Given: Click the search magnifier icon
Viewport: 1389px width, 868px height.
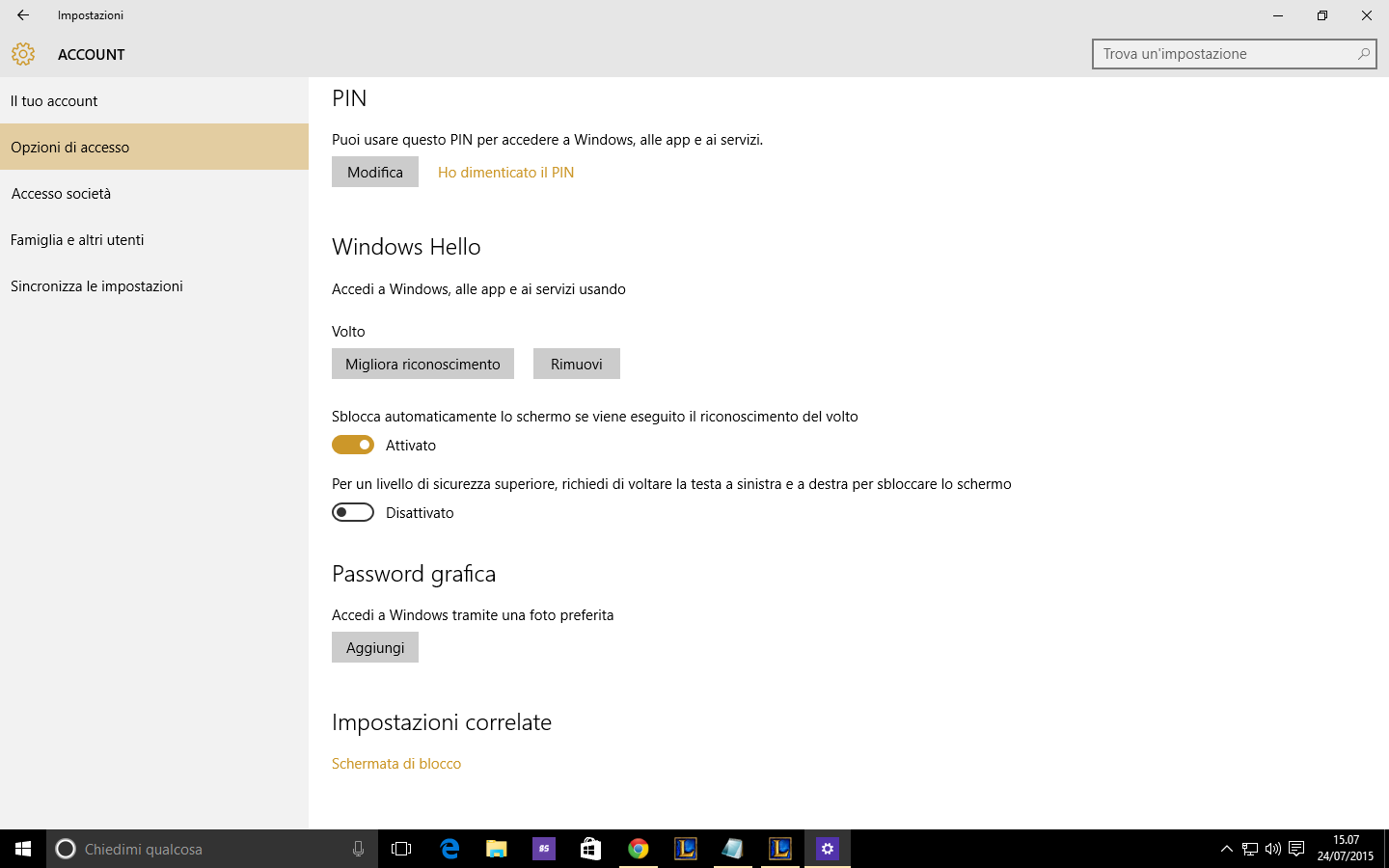Looking at the screenshot, I should click(1363, 54).
